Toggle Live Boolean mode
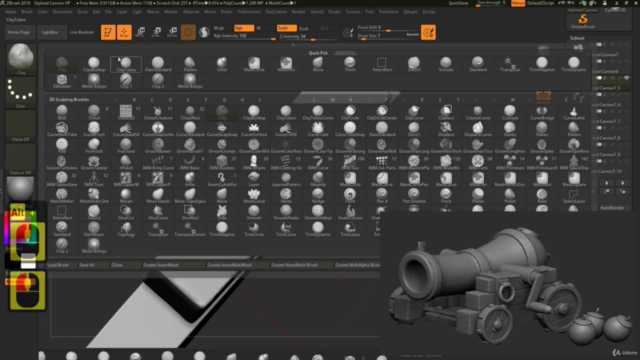The height and width of the screenshot is (360, 640). pyautogui.click(x=82, y=32)
